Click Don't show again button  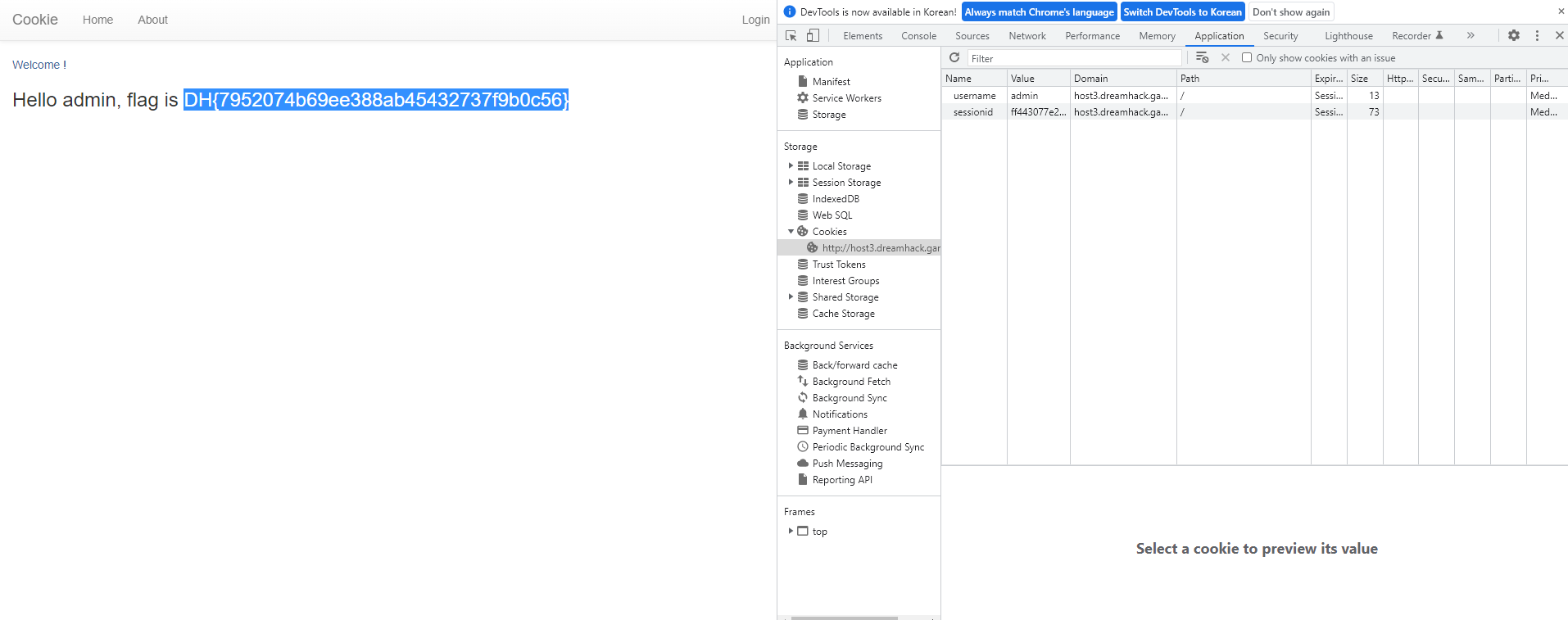click(x=1291, y=11)
